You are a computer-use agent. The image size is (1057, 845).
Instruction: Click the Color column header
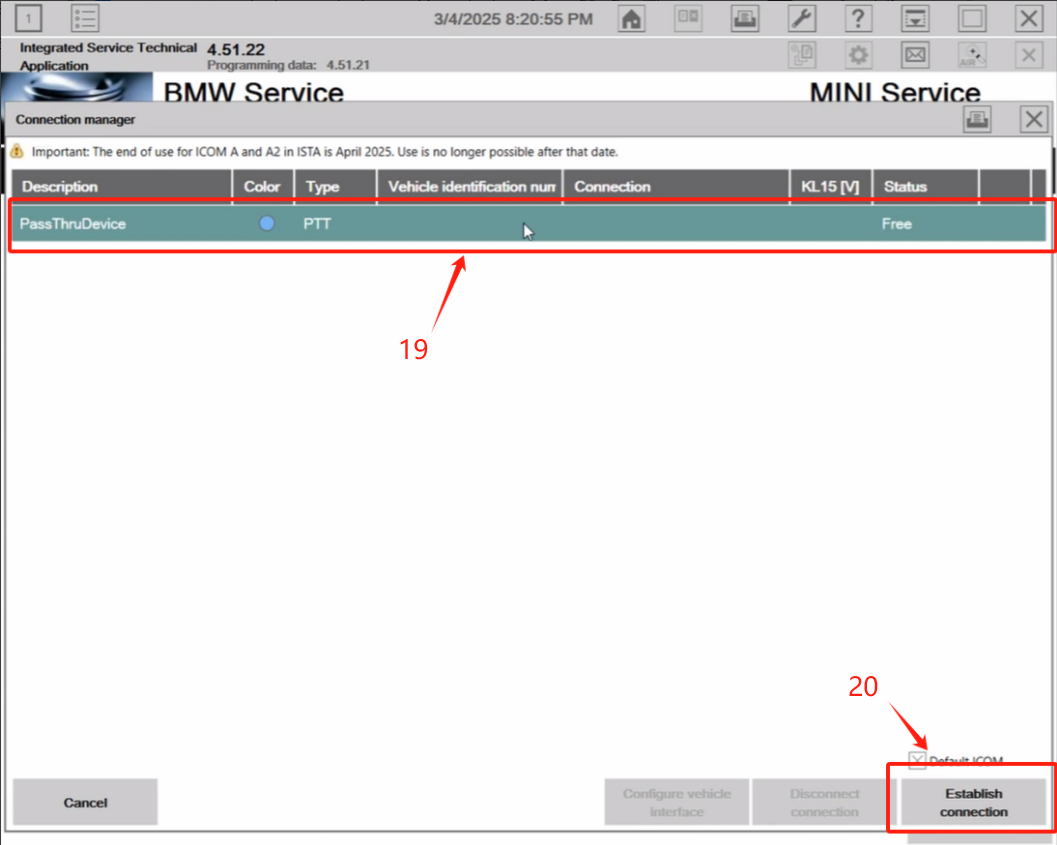(263, 187)
